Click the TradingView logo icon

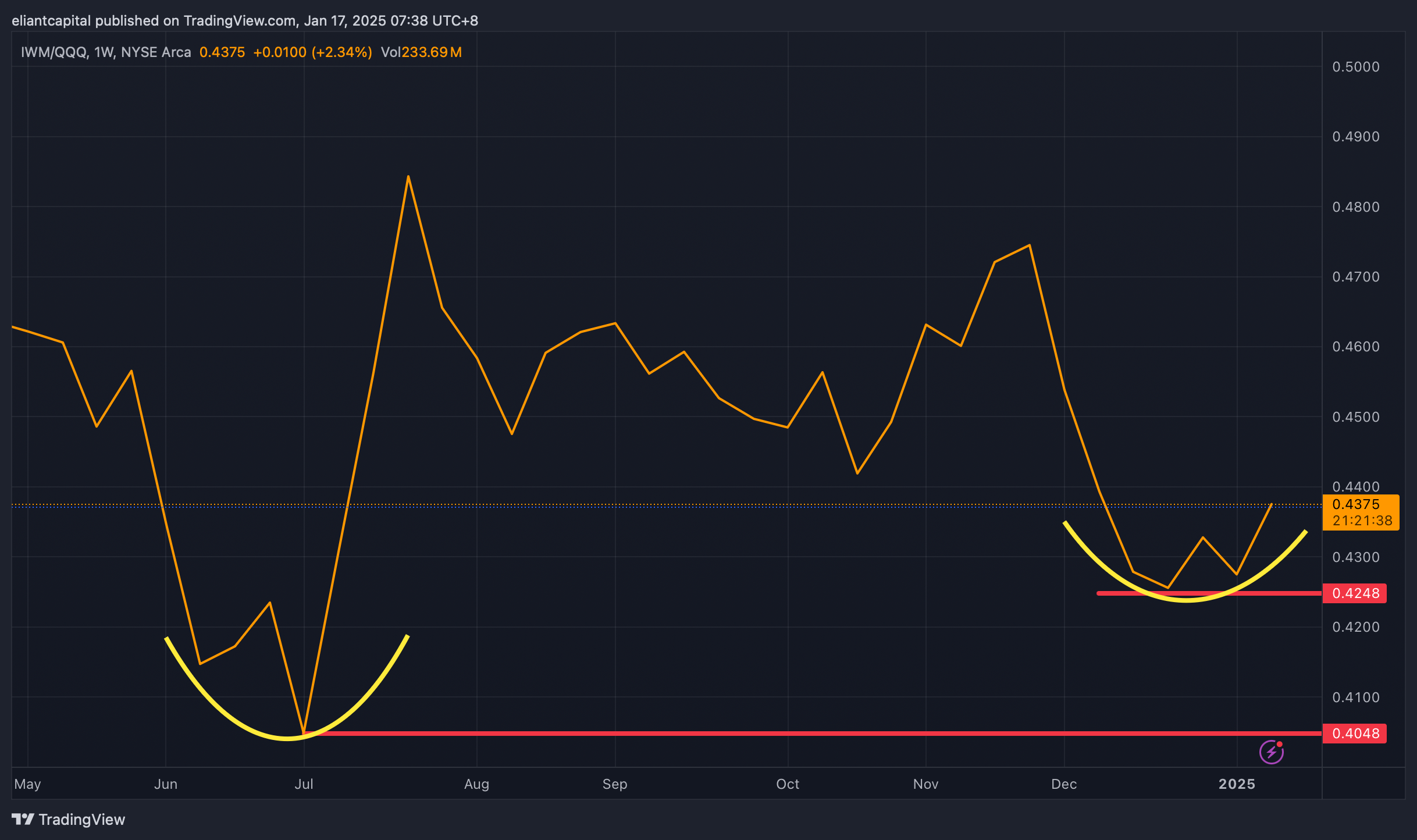click(x=23, y=819)
